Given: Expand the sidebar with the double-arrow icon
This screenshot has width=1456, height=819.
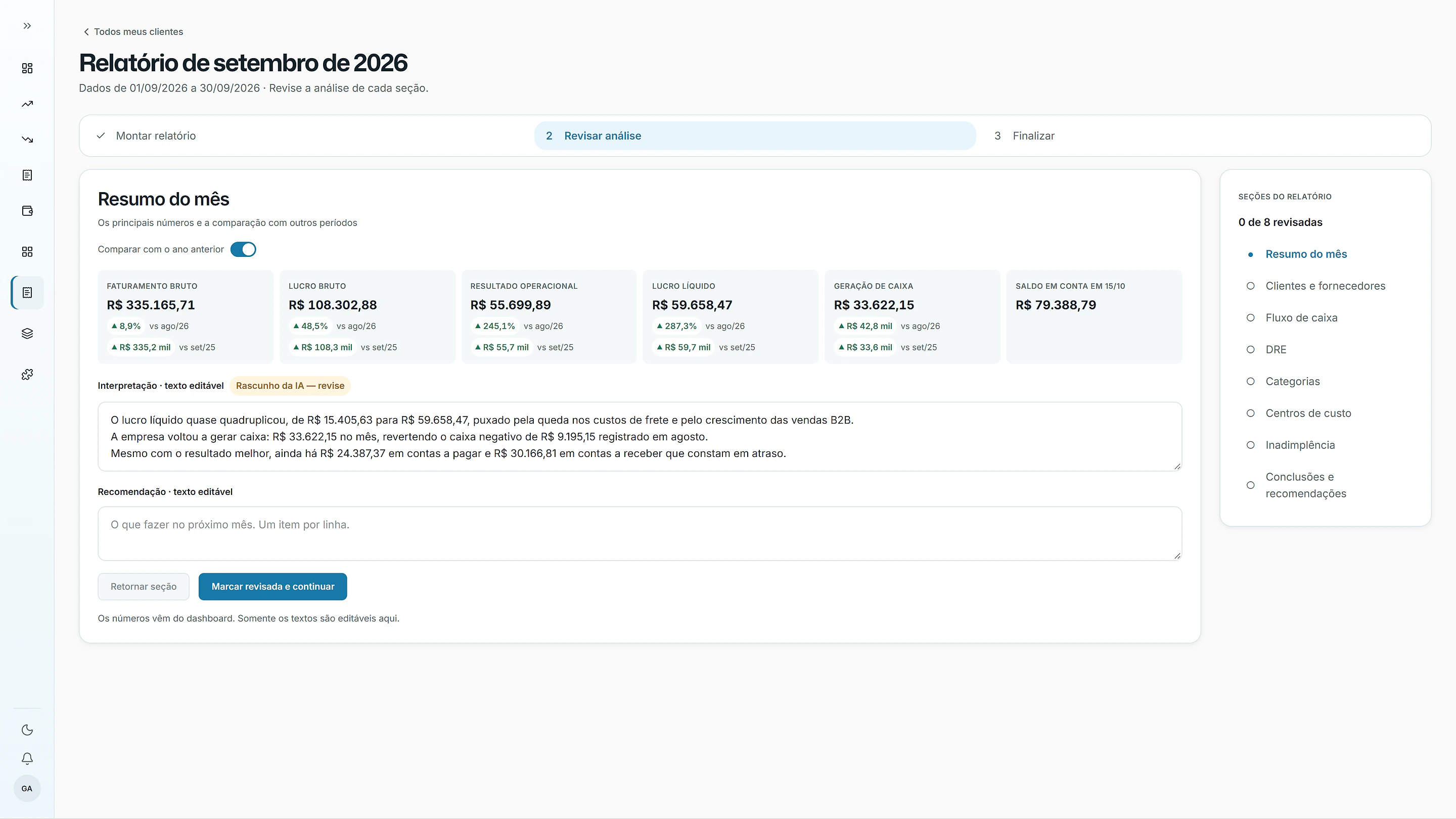Looking at the screenshot, I should (27, 26).
